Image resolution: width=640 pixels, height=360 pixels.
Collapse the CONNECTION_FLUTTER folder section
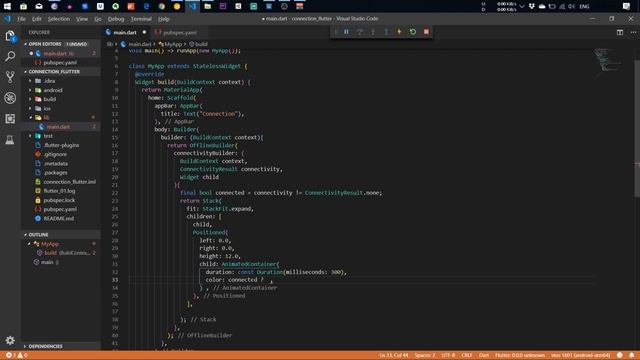[x=25, y=72]
